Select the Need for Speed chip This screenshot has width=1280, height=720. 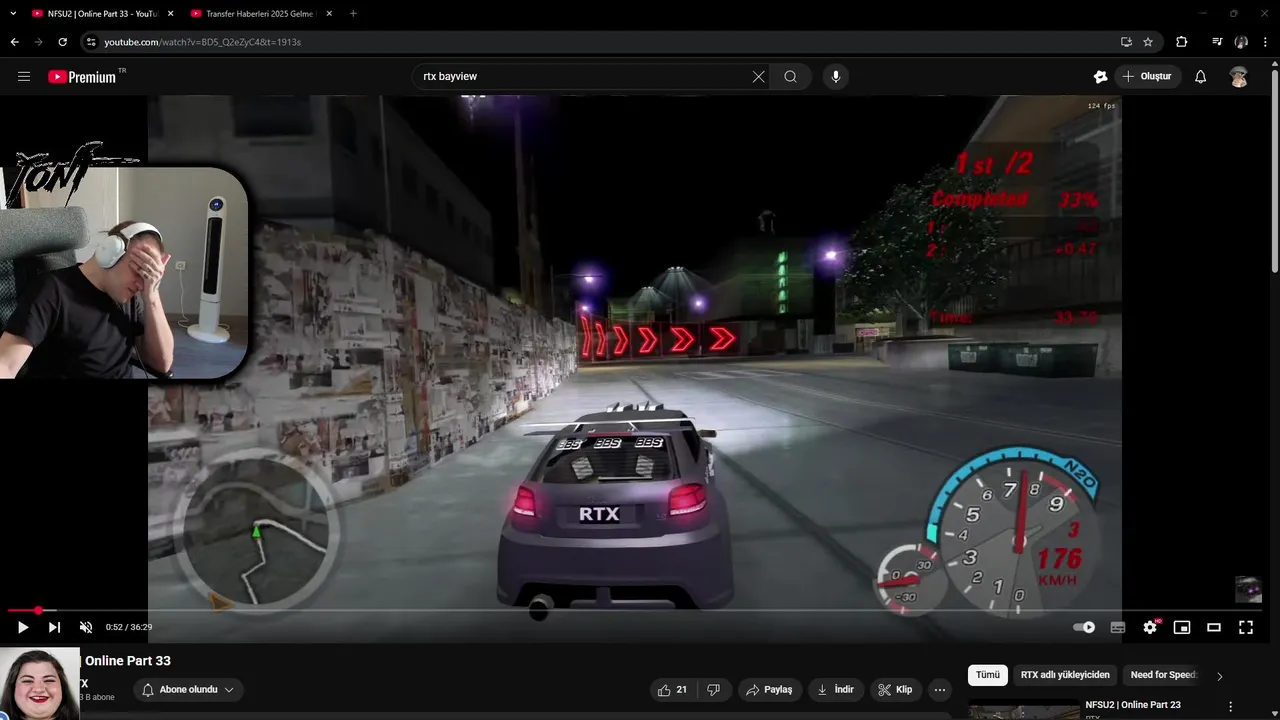tap(1163, 675)
